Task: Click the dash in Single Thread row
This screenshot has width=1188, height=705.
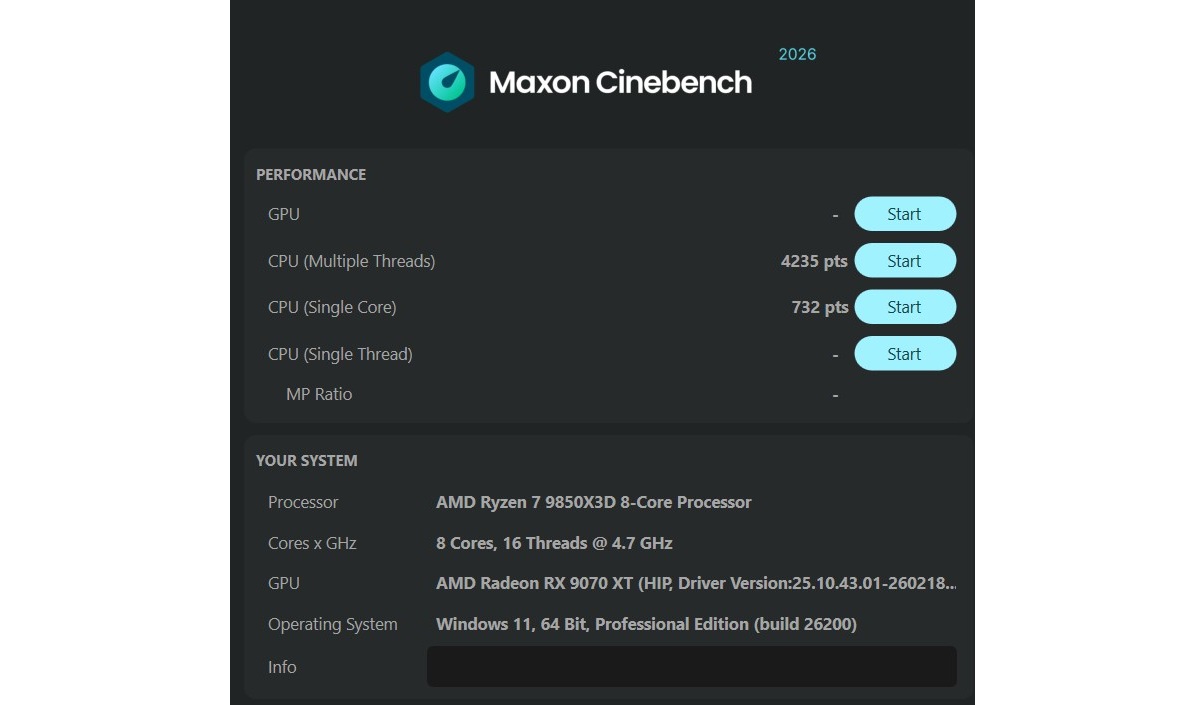Action: point(835,353)
